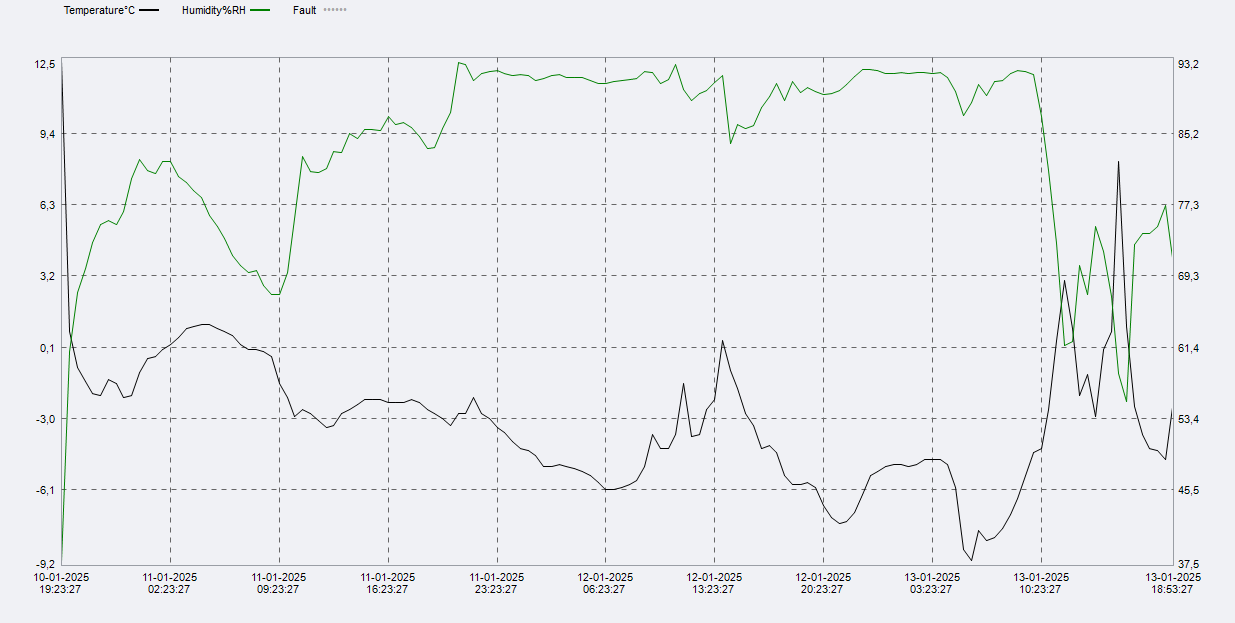The height and width of the screenshot is (623, 1235).
Task: Click the Temperature°C legend label
Action: 99,10
